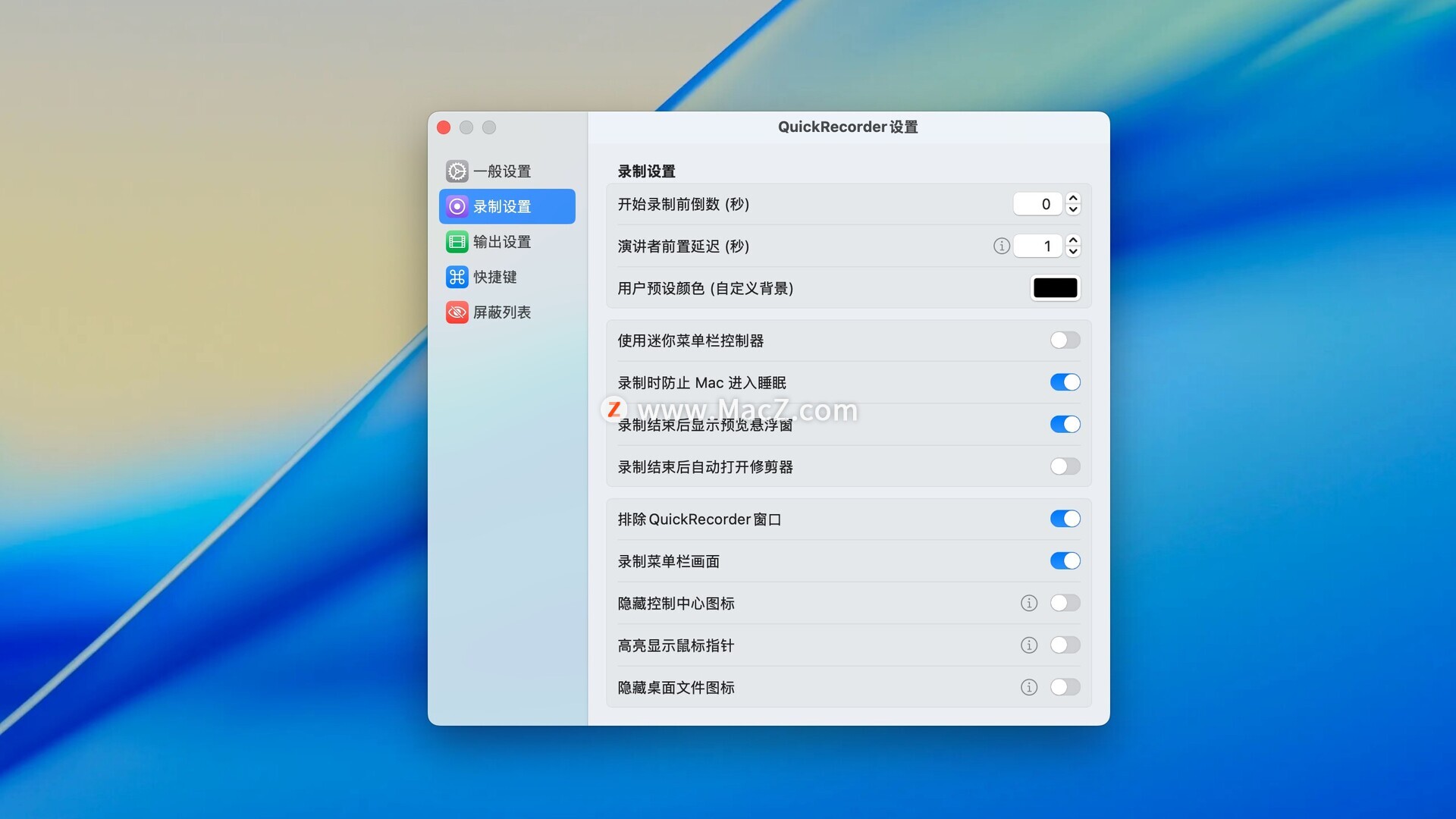Click the 演讲者前置延迟 value field
Screen dimensions: 1456x819
1037,246
